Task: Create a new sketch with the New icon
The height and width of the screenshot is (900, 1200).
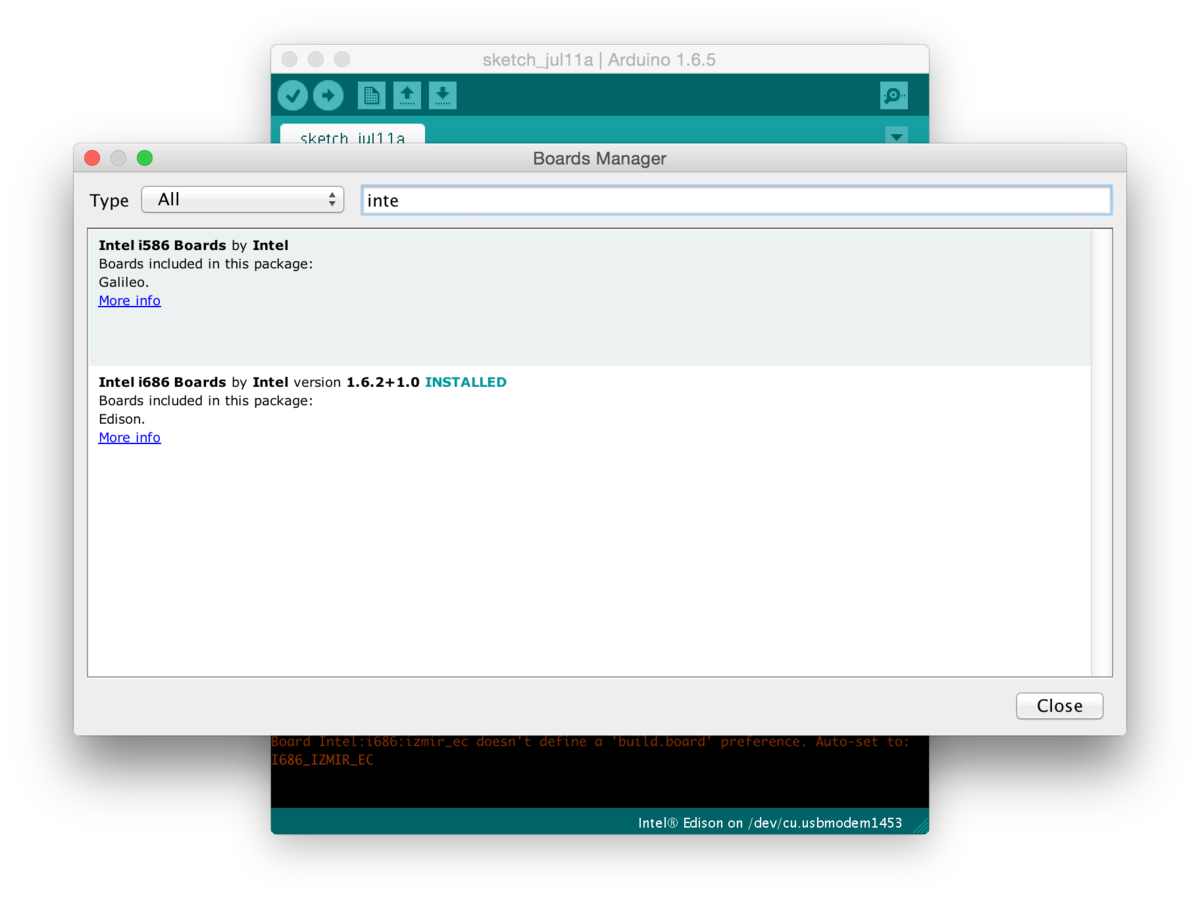Action: pyautogui.click(x=371, y=95)
